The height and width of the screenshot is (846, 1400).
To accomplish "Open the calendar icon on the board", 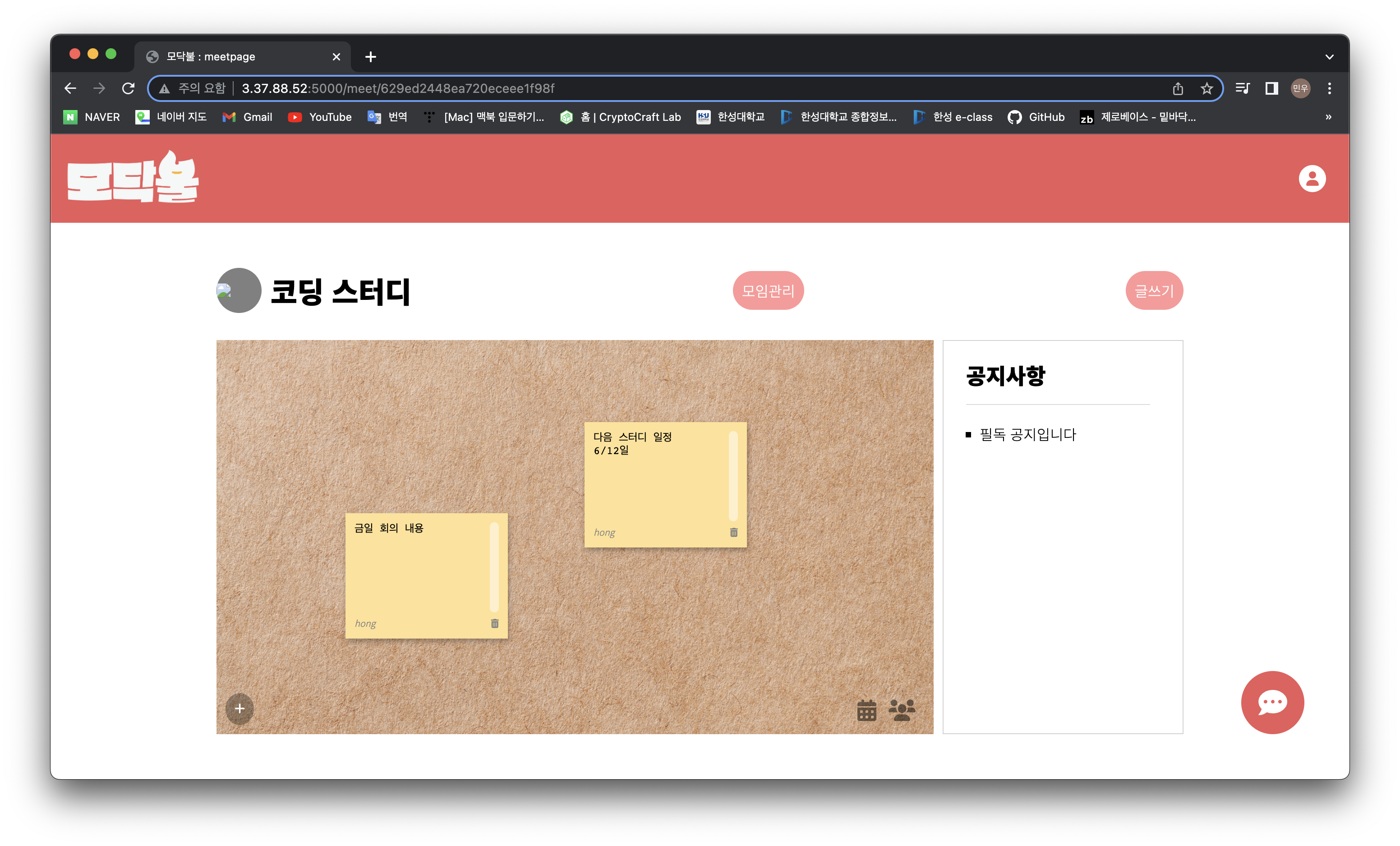I will tap(866, 710).
